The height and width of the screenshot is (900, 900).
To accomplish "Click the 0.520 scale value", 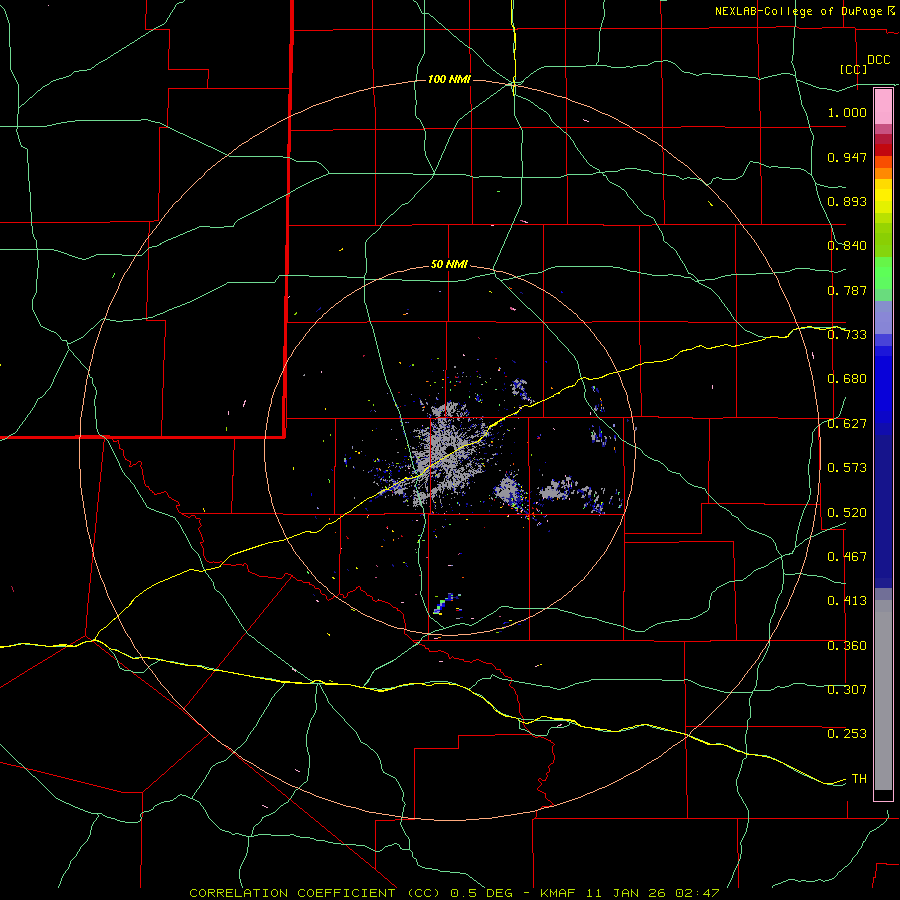I will (x=847, y=513).
